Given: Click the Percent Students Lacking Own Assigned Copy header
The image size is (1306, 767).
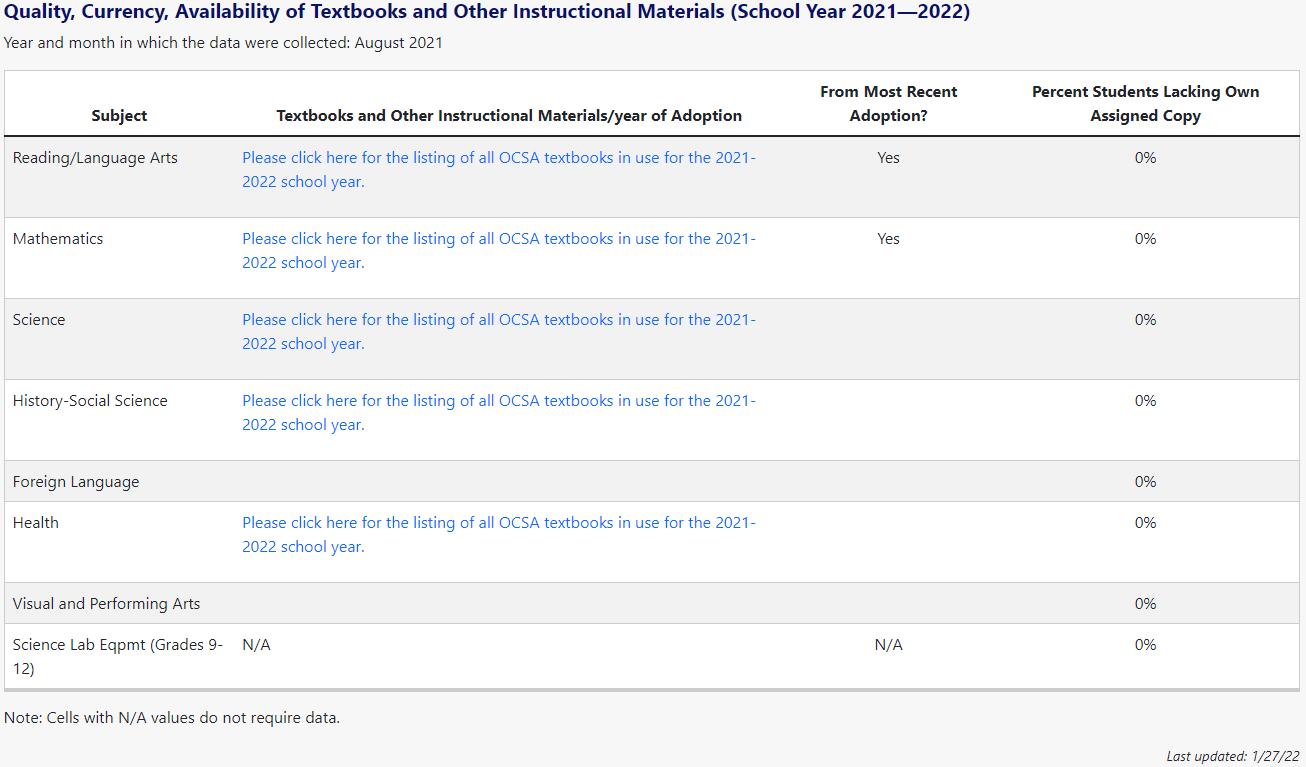Looking at the screenshot, I should click(1145, 104).
